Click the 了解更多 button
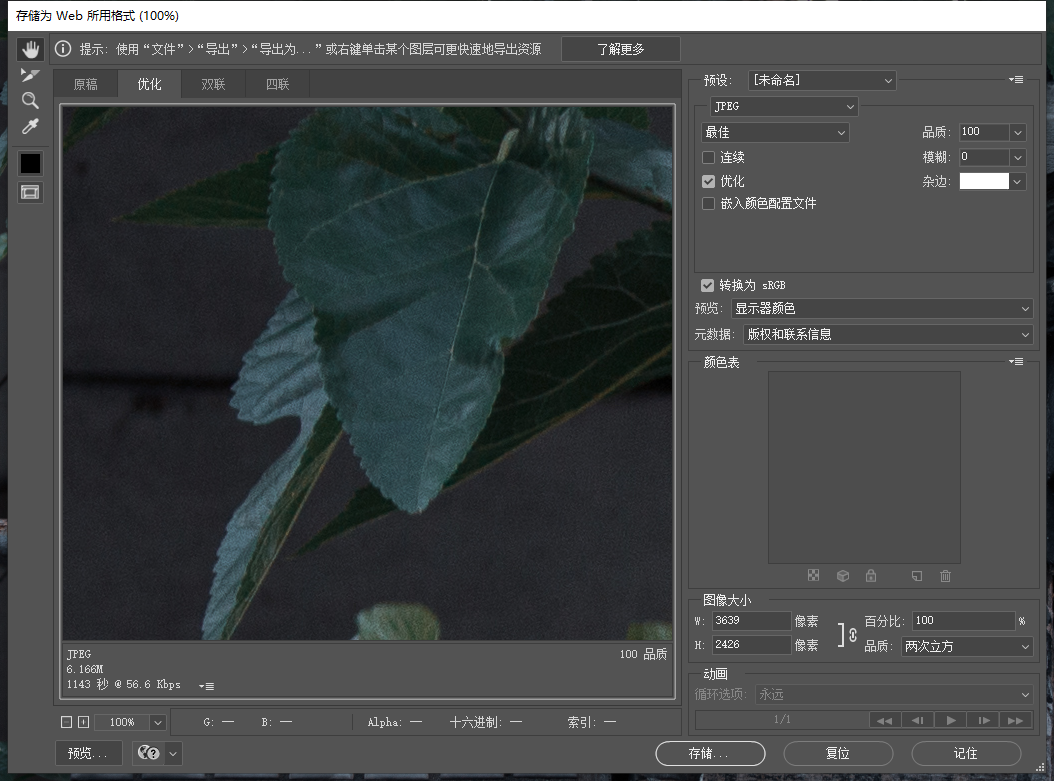The image size is (1054, 781). pos(620,49)
